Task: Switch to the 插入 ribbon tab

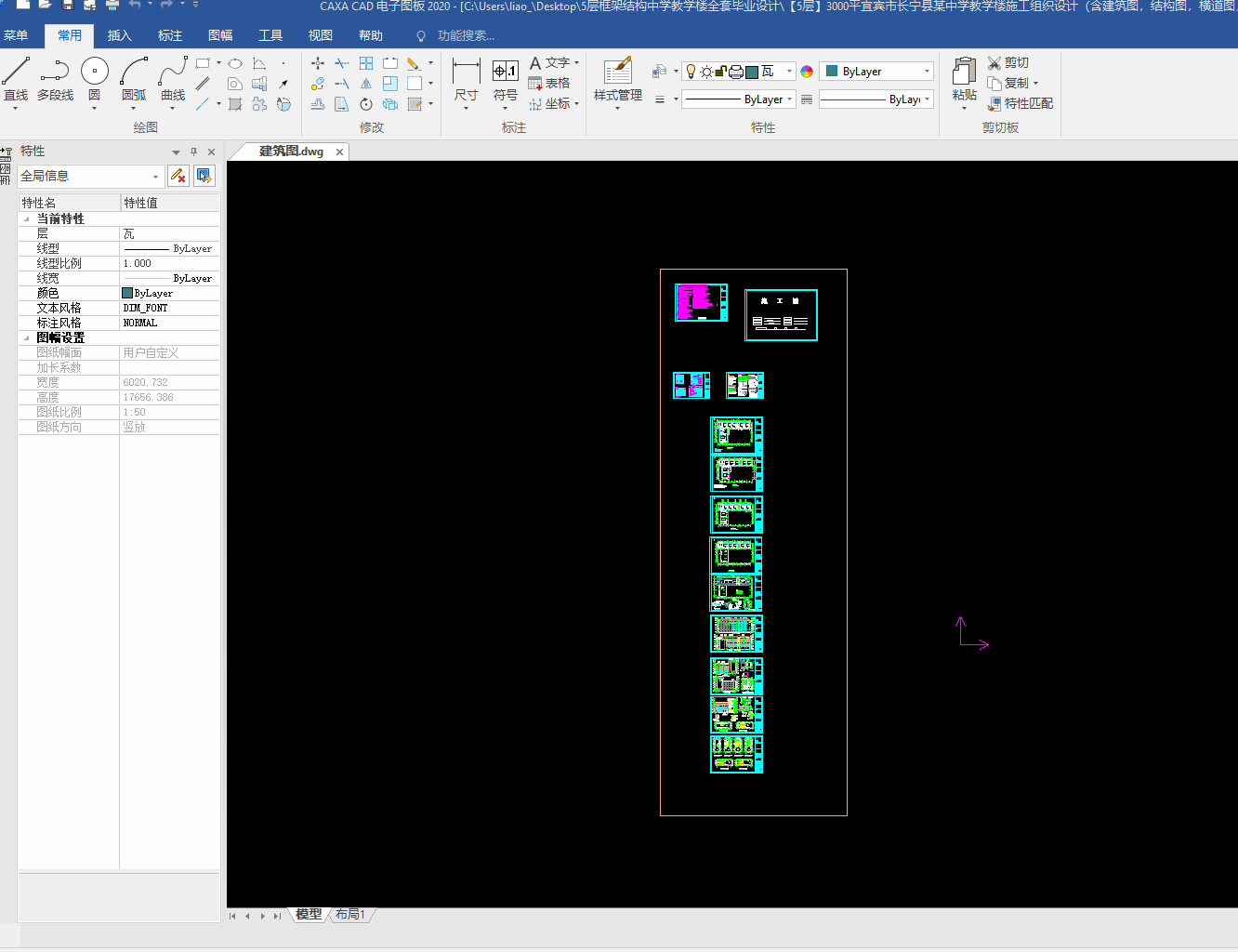Action: click(x=120, y=35)
